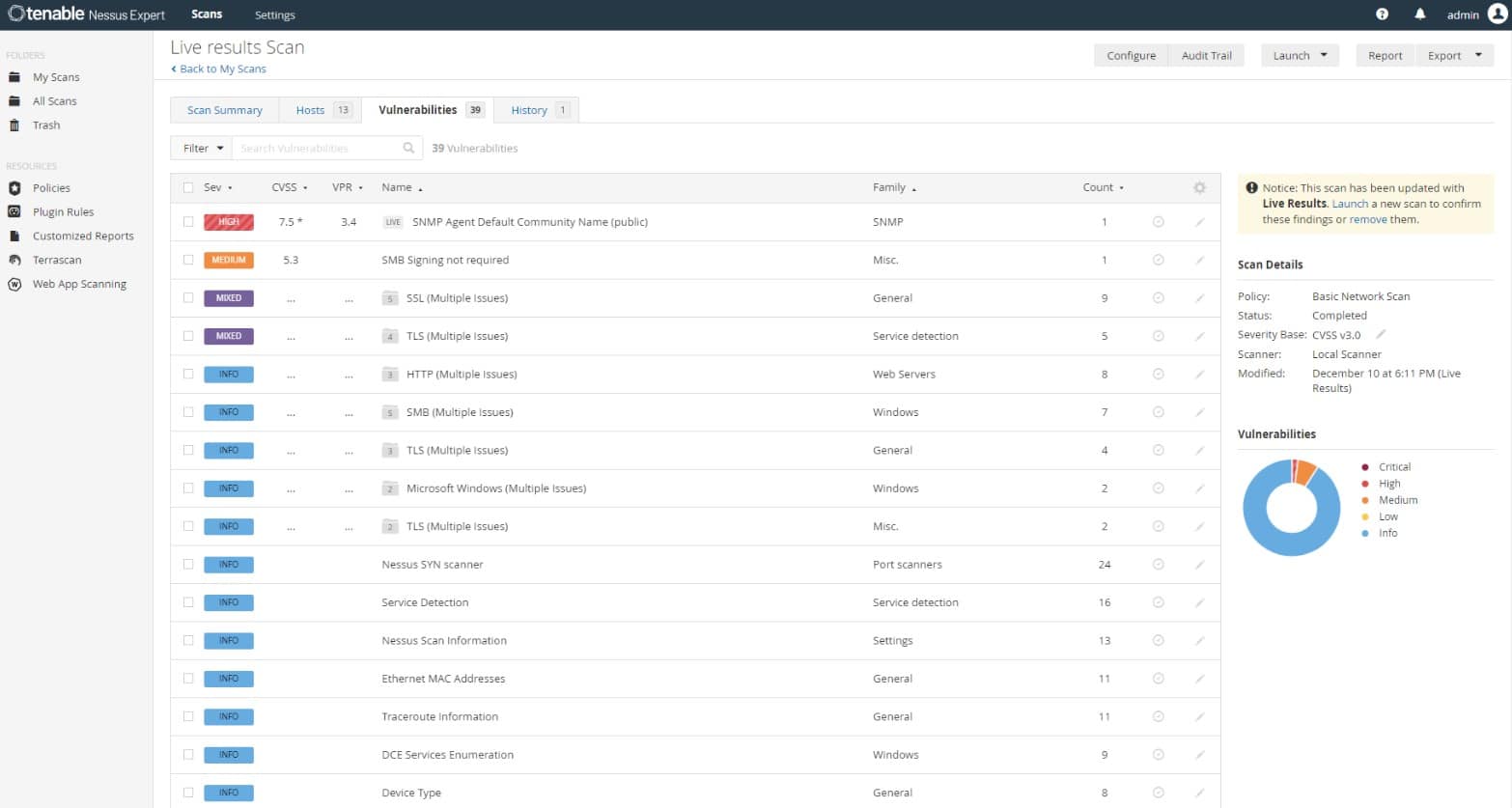The width and height of the screenshot is (1512, 808).
Task: Open the All Scans folder
Action: (x=54, y=101)
